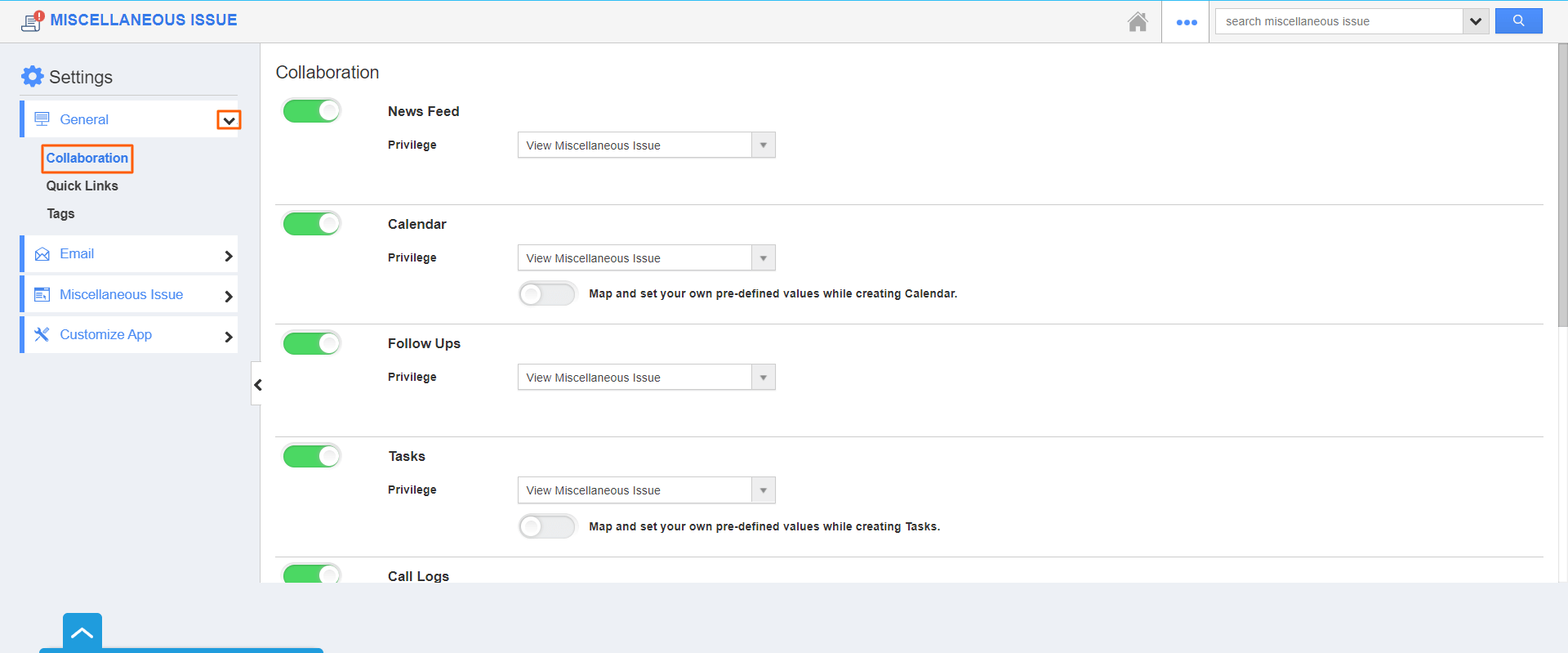
Task: Click the General monitor icon
Action: tap(42, 119)
